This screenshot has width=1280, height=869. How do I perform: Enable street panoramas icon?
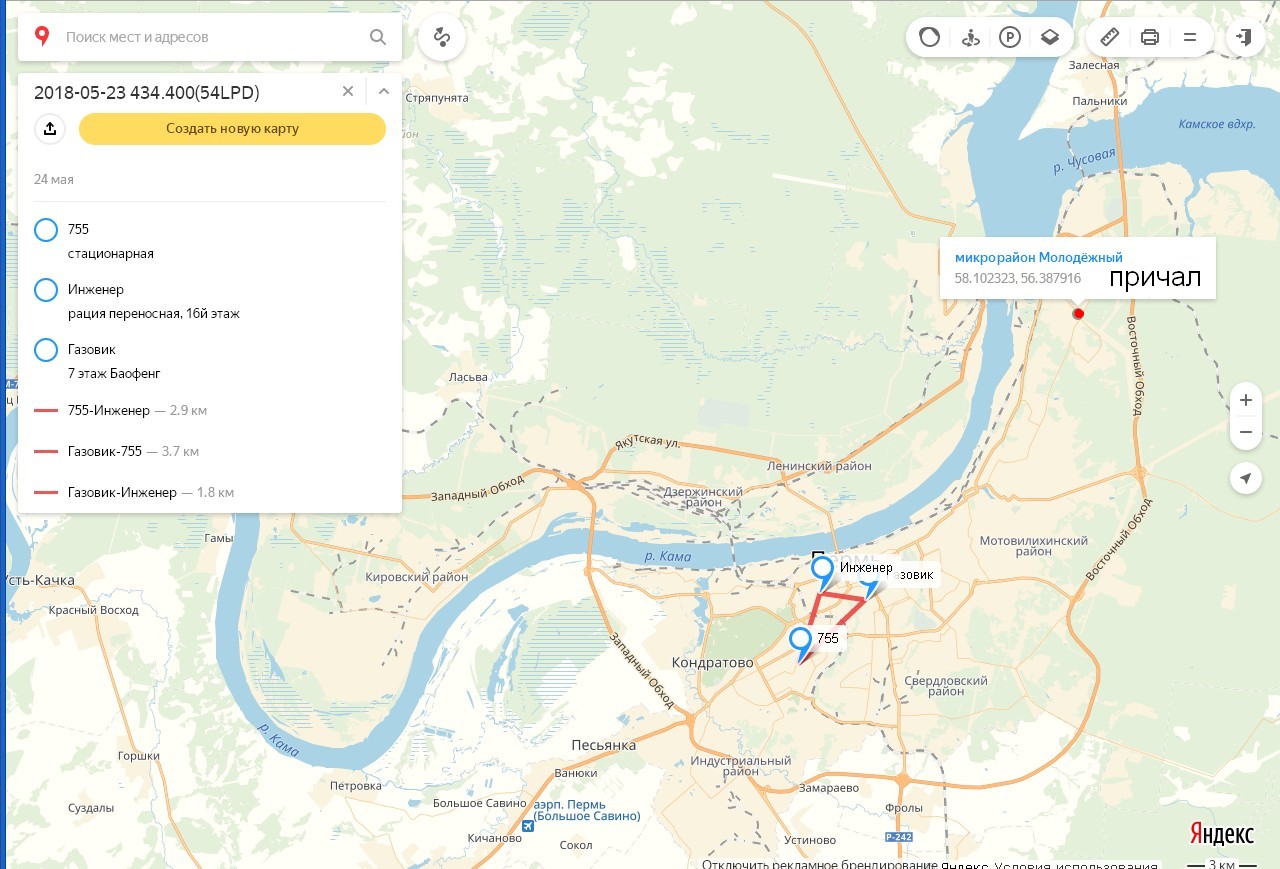point(969,38)
